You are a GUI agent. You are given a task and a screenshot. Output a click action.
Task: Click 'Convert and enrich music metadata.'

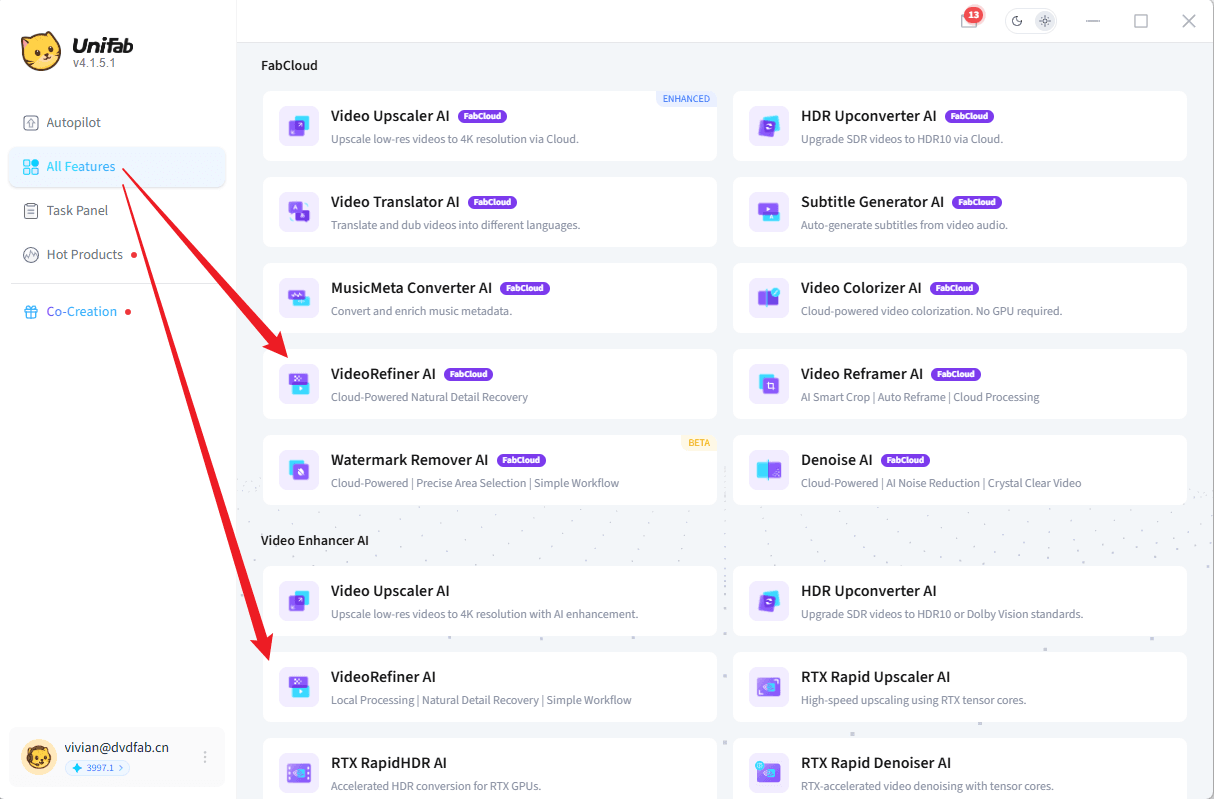421,311
